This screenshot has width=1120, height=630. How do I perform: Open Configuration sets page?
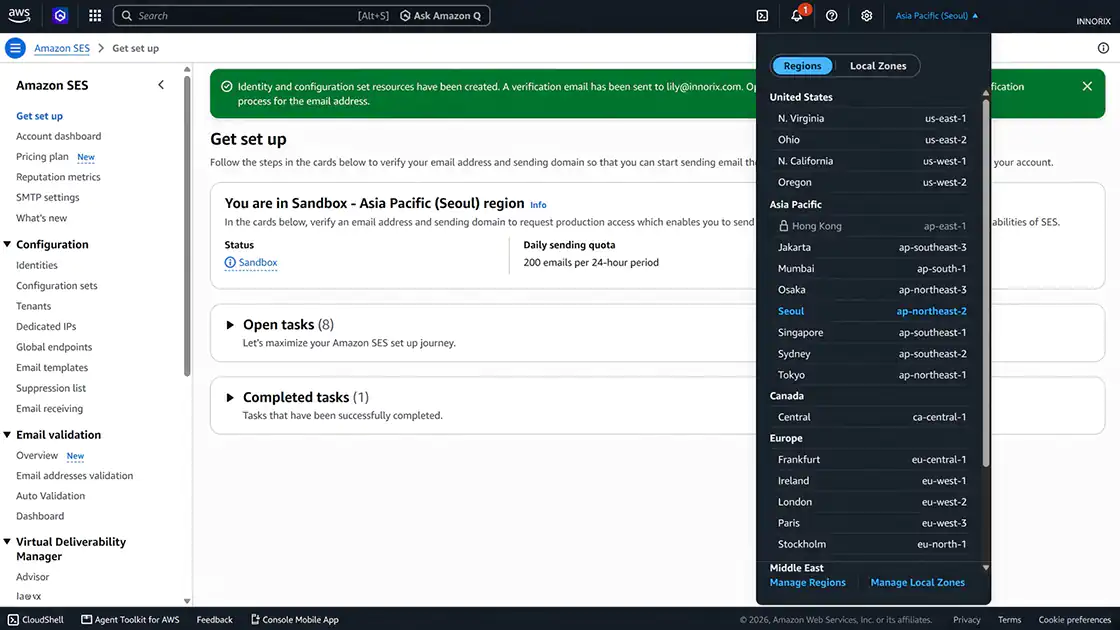[x=57, y=286]
